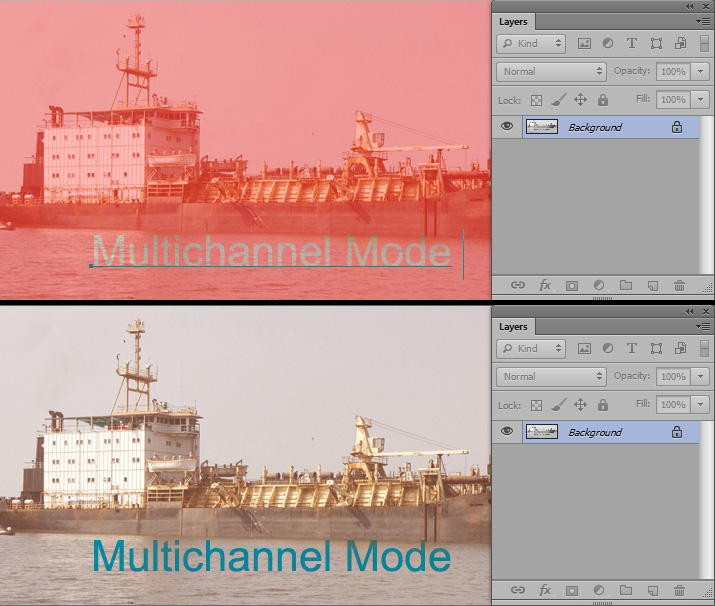Hide the Background layer in upper panel
The width and height of the screenshot is (715, 606).
pos(508,127)
